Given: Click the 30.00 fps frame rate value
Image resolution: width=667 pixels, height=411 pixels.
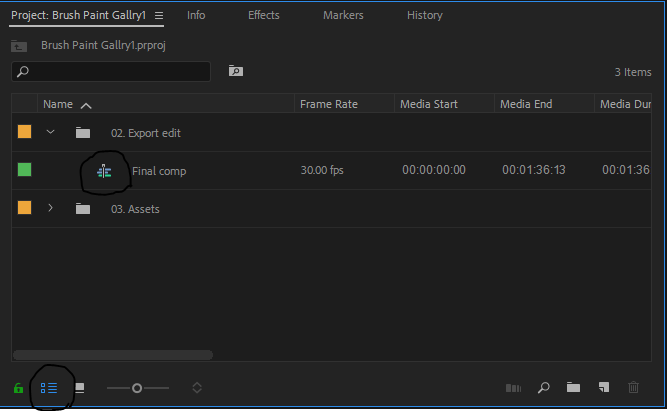Looking at the screenshot, I should coord(322,170).
